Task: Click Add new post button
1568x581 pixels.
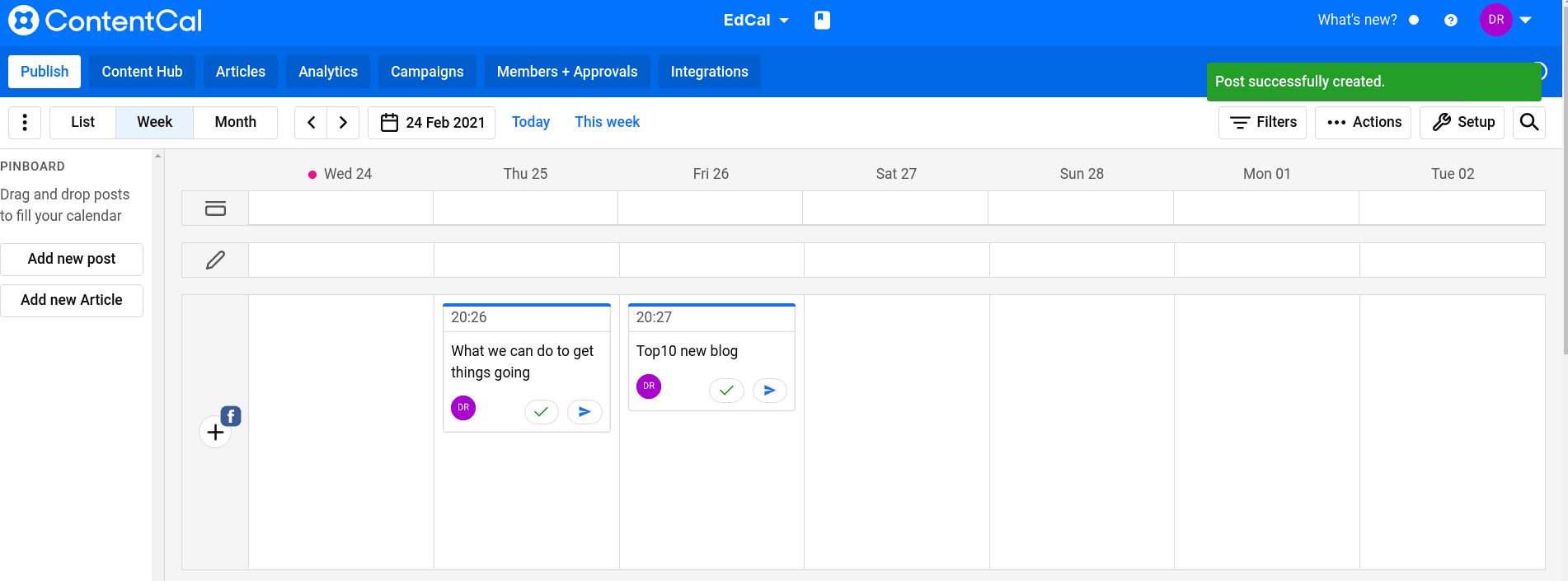Action: (x=72, y=259)
